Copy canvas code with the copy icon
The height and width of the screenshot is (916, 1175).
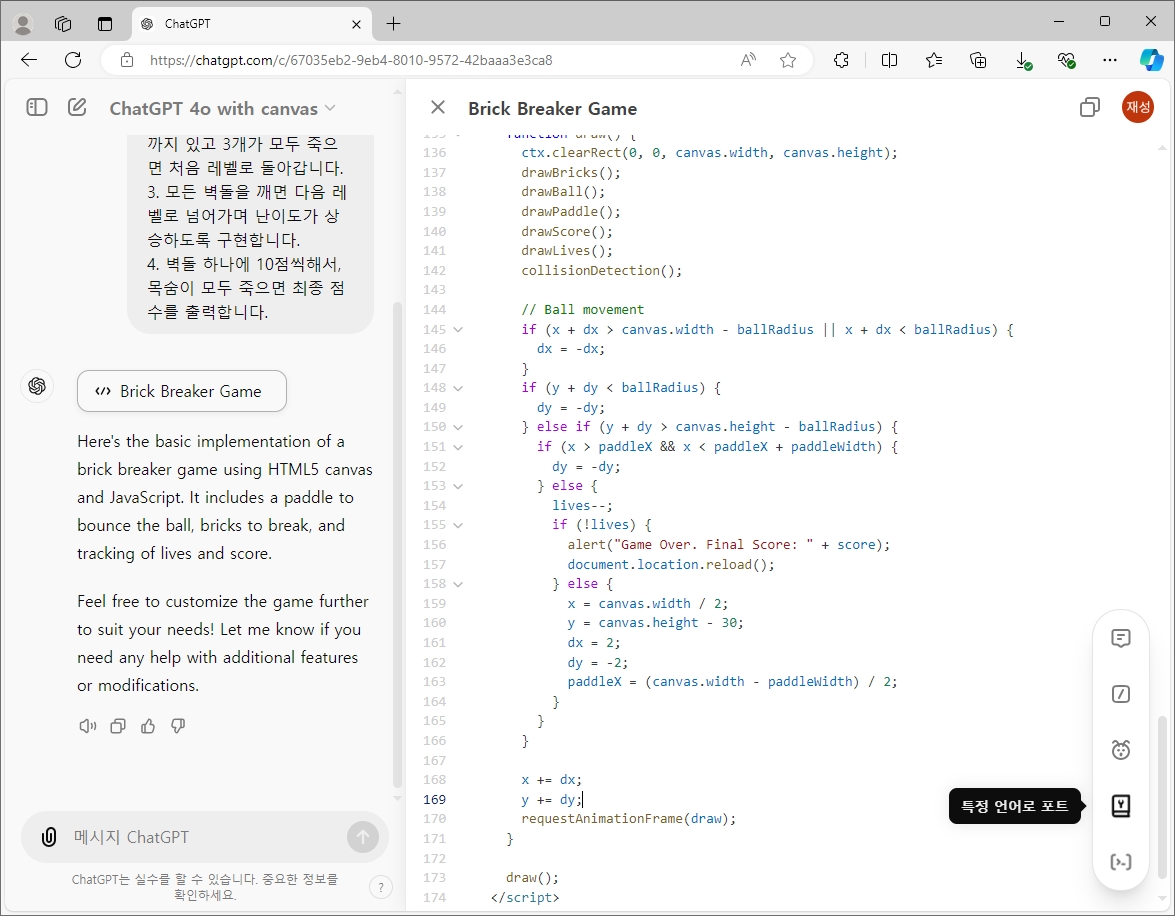pos(1090,108)
